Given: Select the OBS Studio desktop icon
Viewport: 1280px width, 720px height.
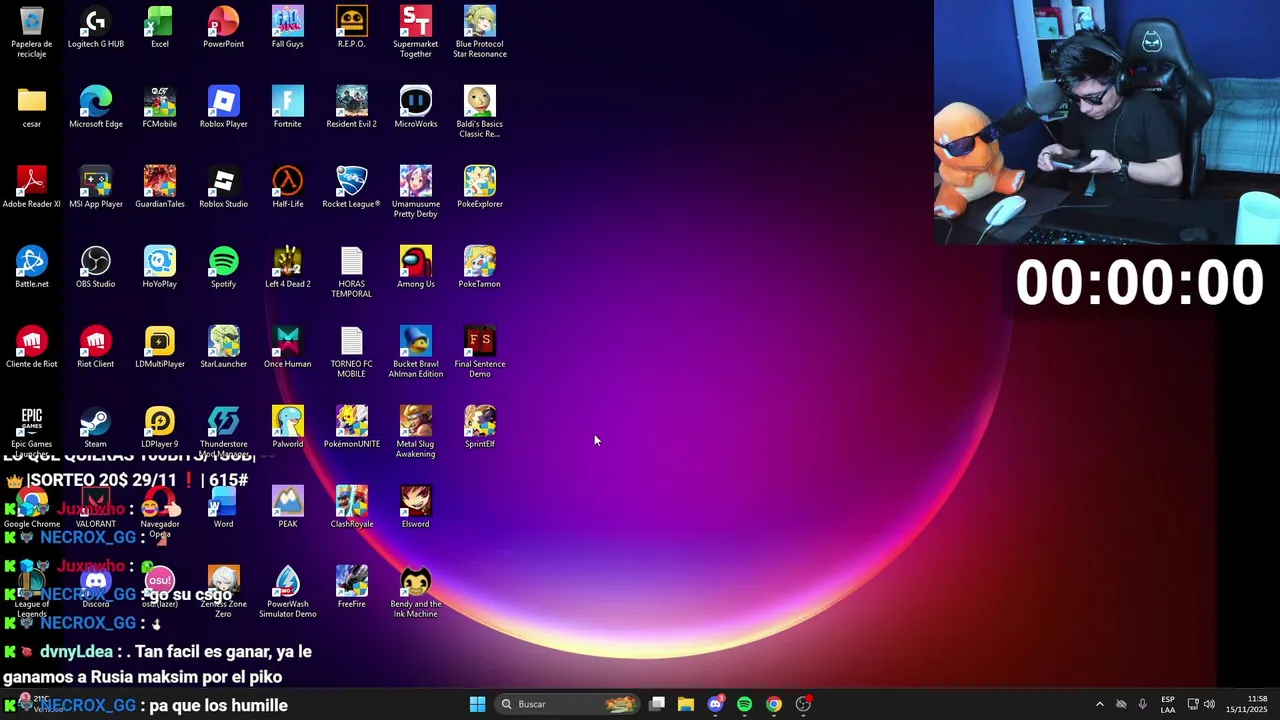Looking at the screenshot, I should coord(96,267).
